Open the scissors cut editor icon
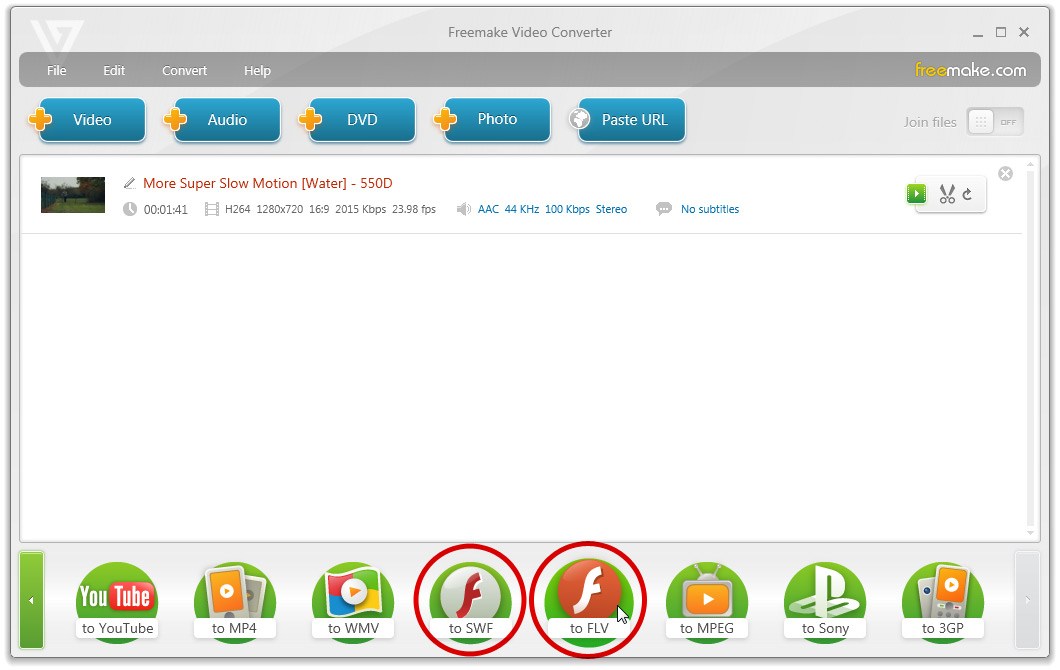The height and width of the screenshot is (670, 1060). pos(947,195)
